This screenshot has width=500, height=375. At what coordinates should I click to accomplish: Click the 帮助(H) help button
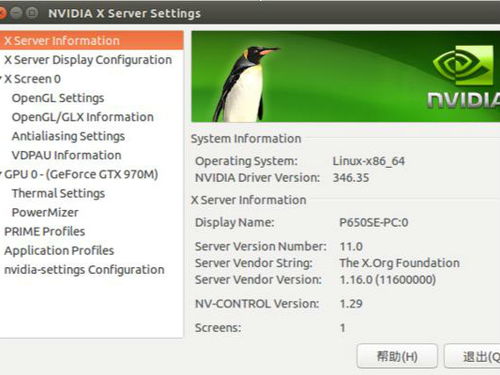click(x=397, y=356)
